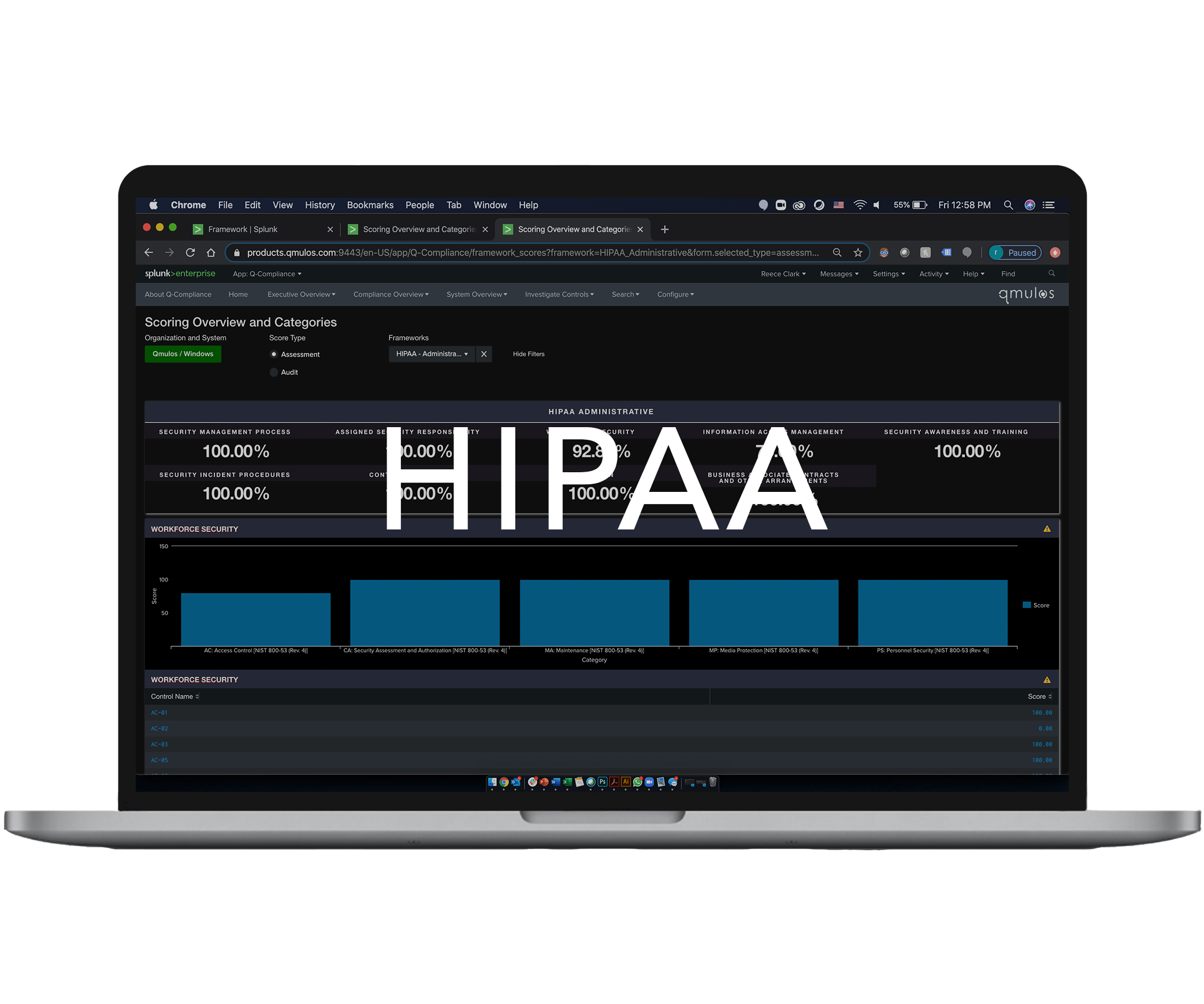1204x1004 pixels.
Task: Open macOS Spotlight search icon
Action: pos(1008,205)
